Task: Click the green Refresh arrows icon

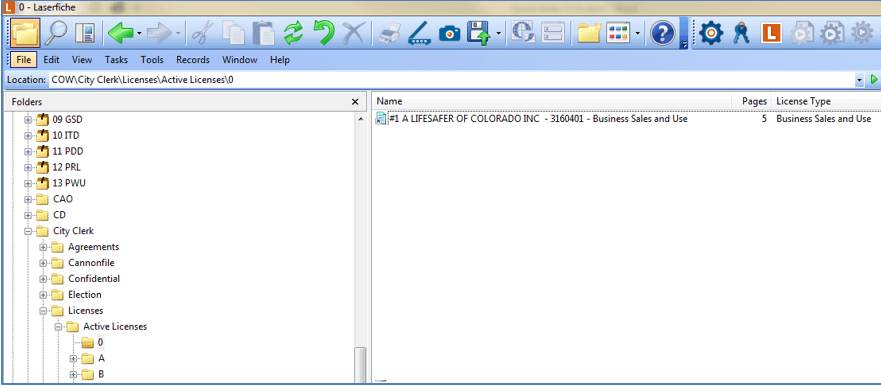Action: [x=293, y=34]
